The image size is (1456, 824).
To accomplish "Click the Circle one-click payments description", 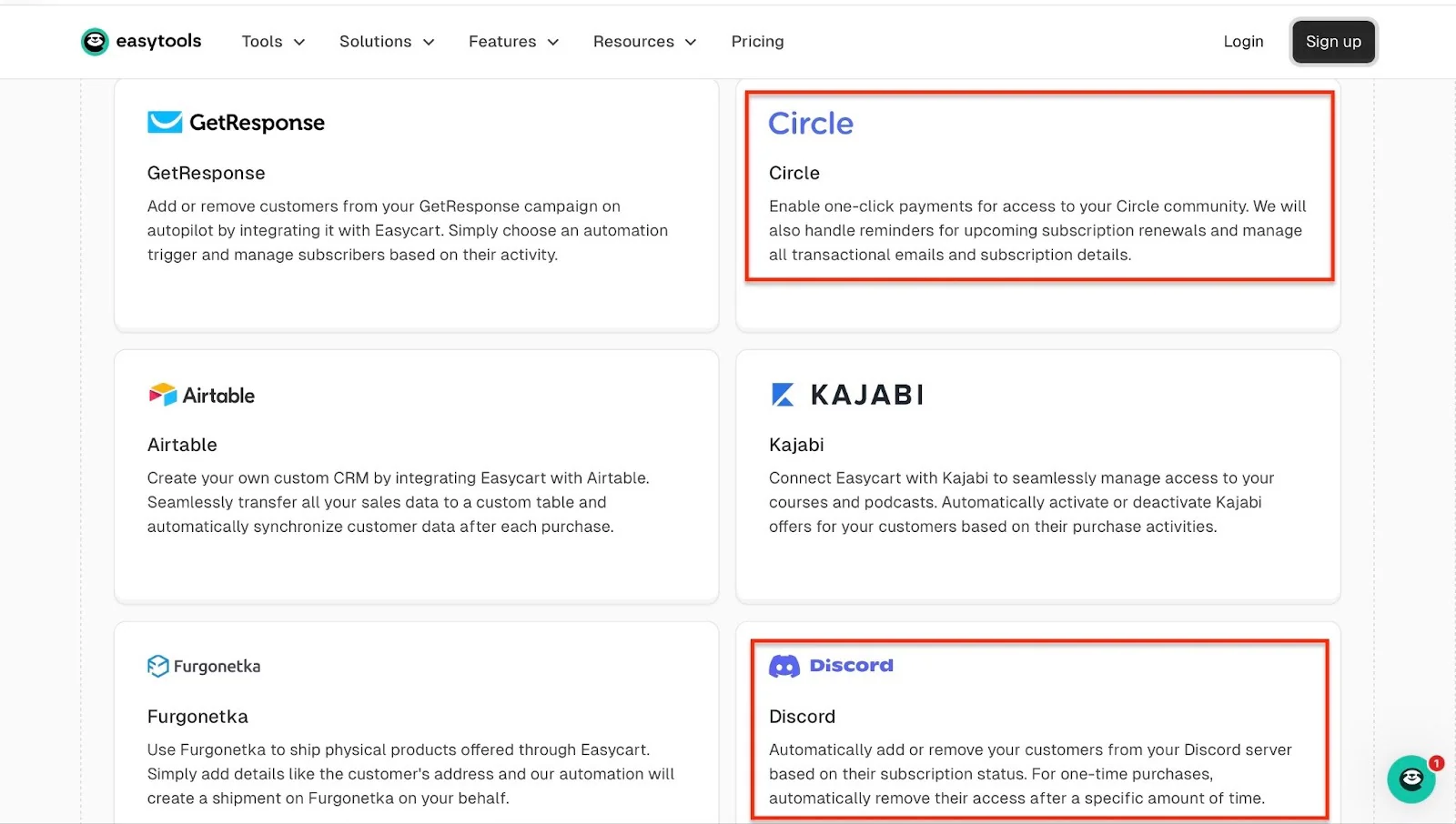I will tap(1037, 231).
